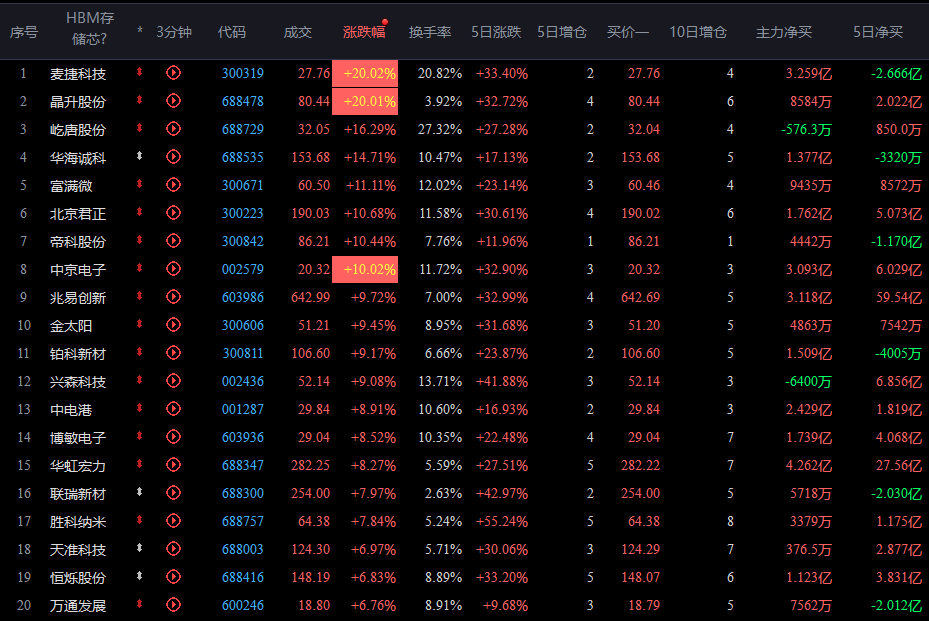Click 3-minute play icon in 屹唐股份 row

(x=173, y=129)
